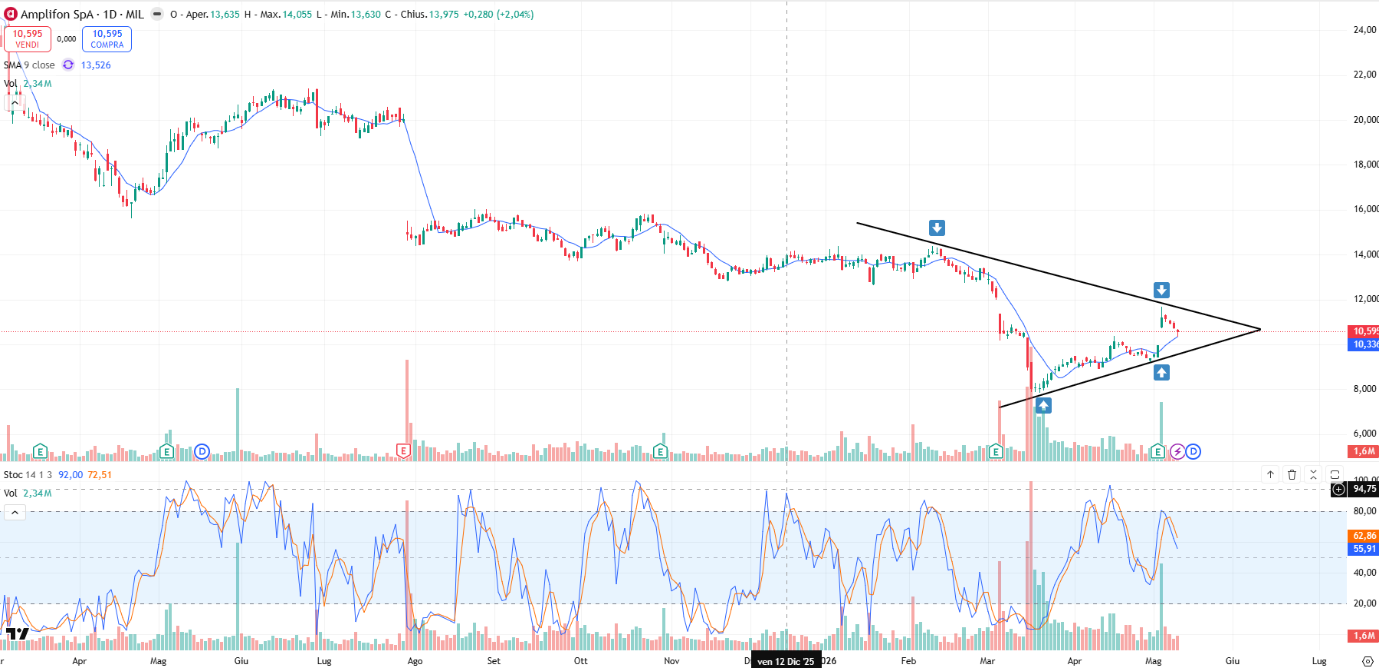
Task: Click the 1,6M volume label in the Stoc pane
Action: (x=1362, y=636)
